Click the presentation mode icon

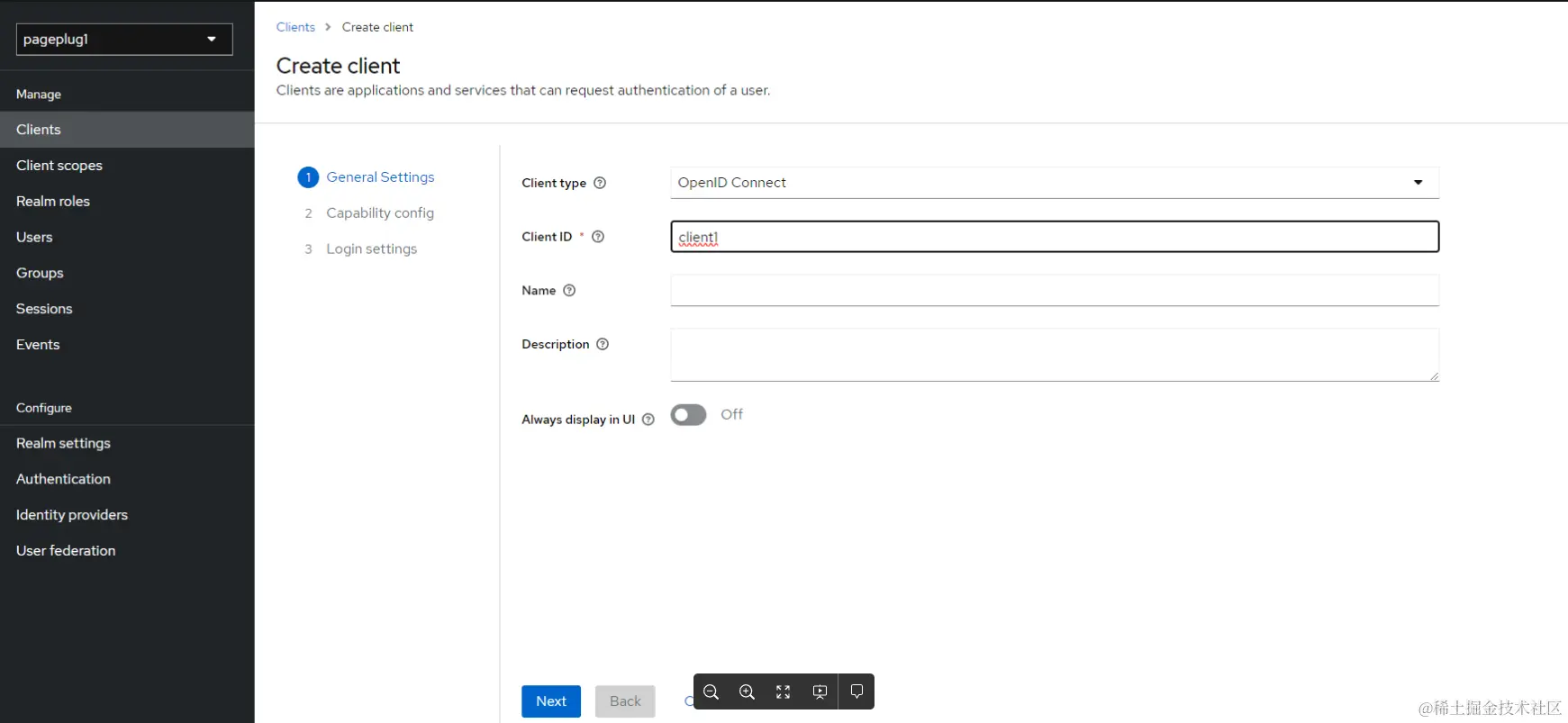coord(820,691)
